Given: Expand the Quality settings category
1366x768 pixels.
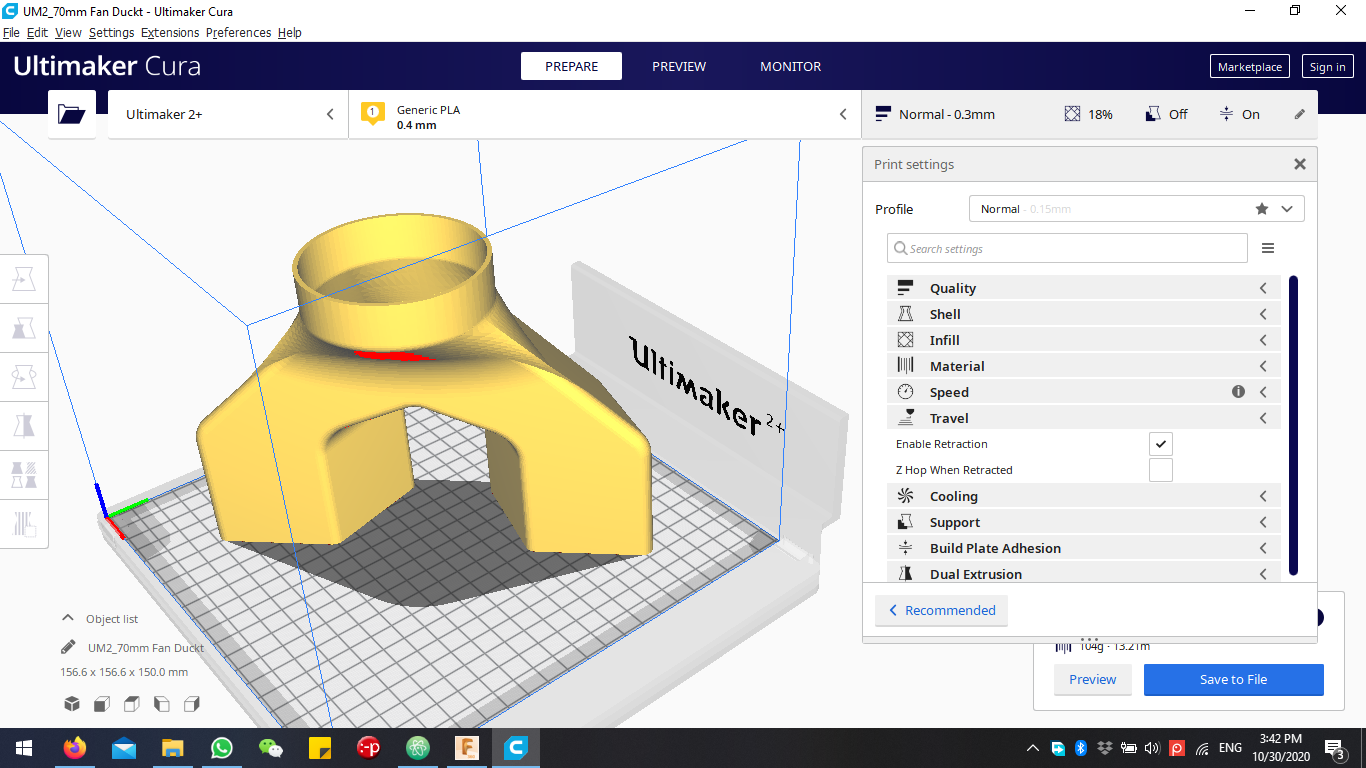Looking at the screenshot, I should point(1084,288).
